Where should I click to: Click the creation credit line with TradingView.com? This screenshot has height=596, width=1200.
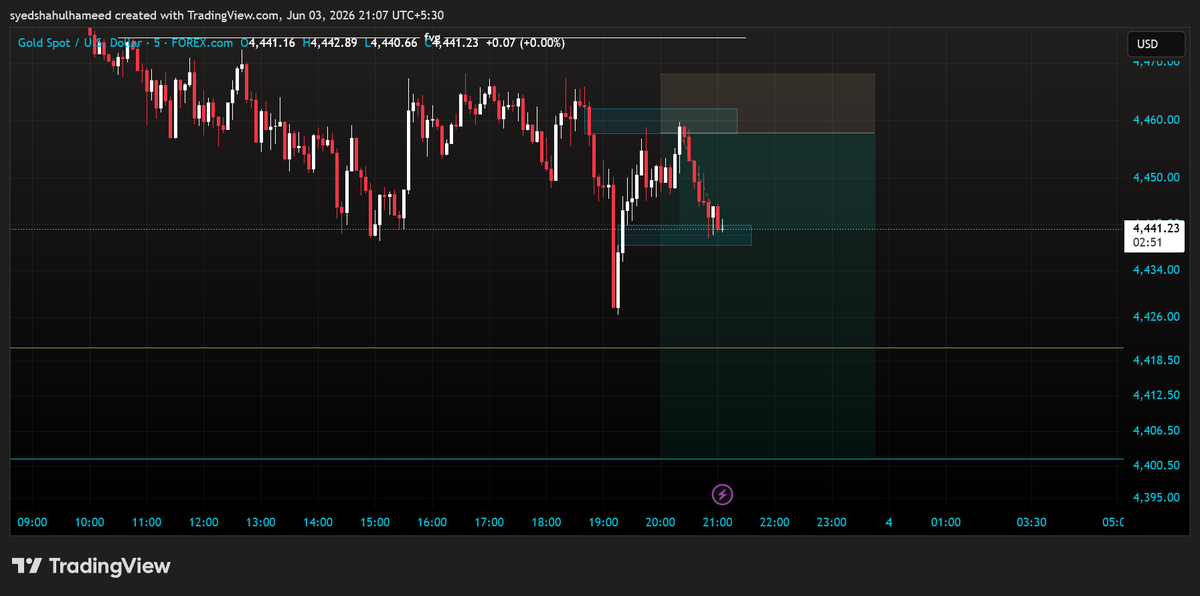227,15
